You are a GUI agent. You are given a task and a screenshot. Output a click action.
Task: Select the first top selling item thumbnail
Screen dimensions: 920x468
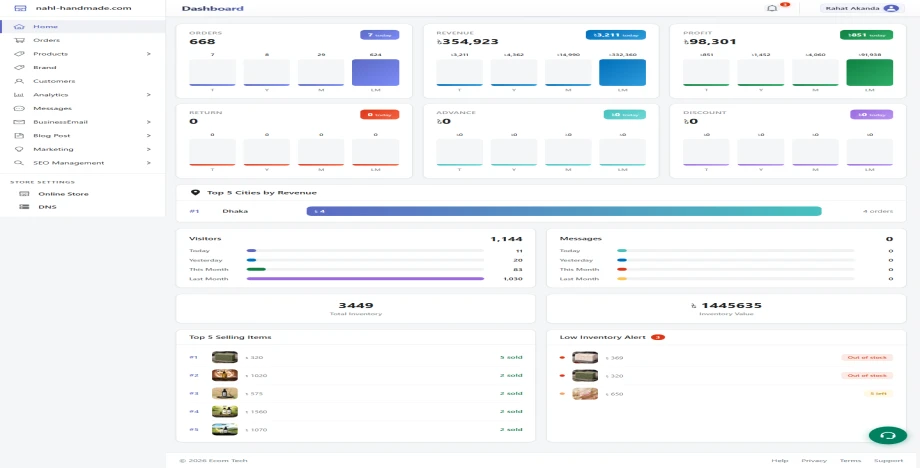[225, 357]
